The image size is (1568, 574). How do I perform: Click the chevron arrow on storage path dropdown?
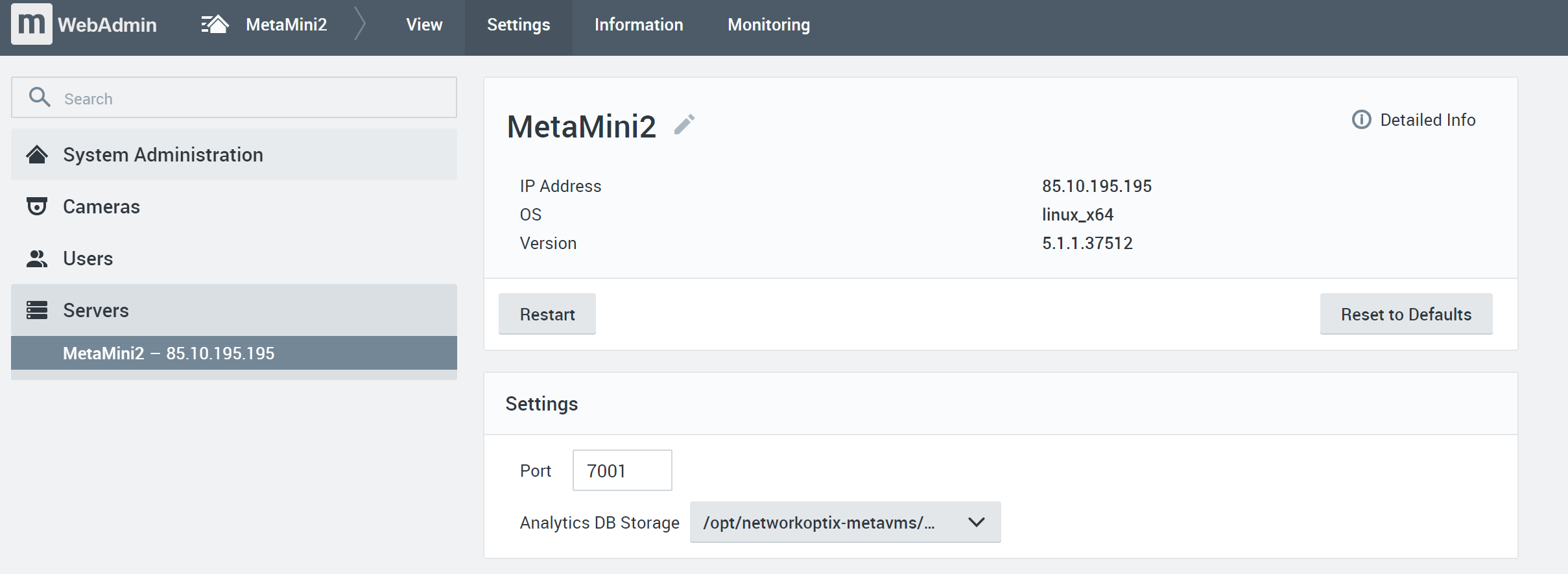click(x=976, y=522)
